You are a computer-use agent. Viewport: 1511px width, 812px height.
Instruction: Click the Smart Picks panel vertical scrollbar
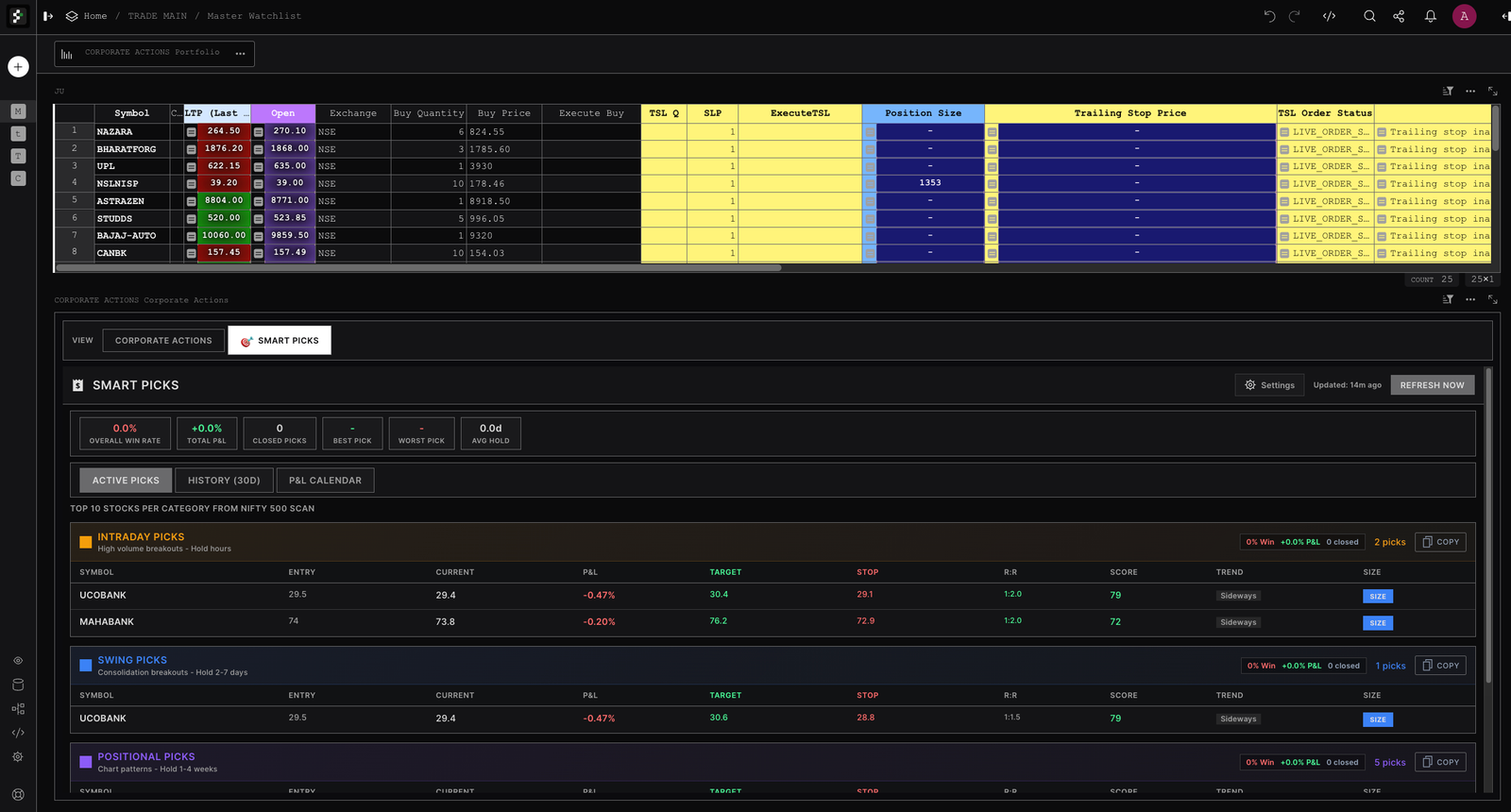[x=1488, y=524]
